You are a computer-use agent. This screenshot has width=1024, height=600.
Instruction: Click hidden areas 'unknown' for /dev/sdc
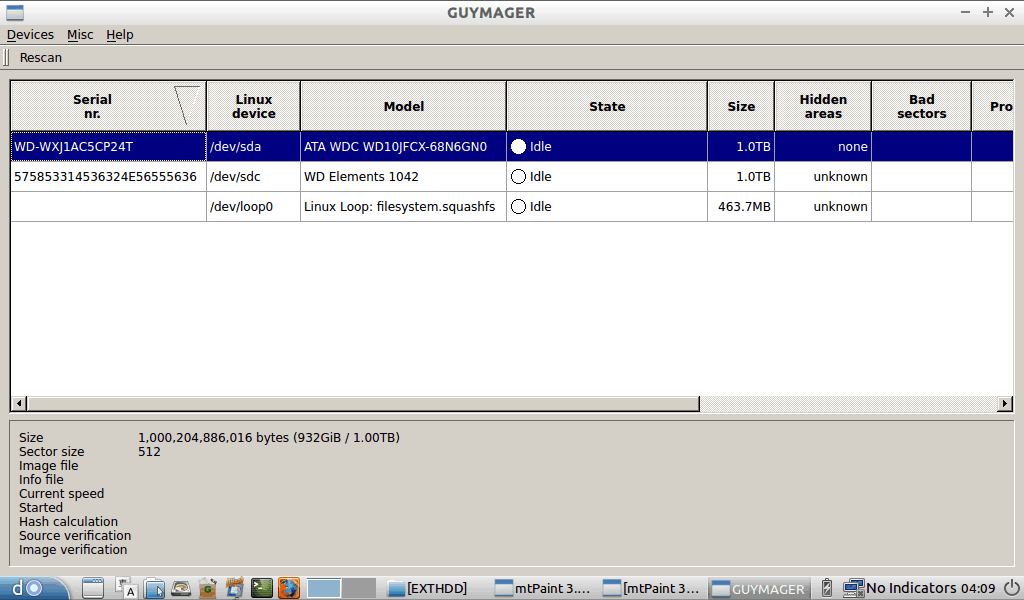823,177
